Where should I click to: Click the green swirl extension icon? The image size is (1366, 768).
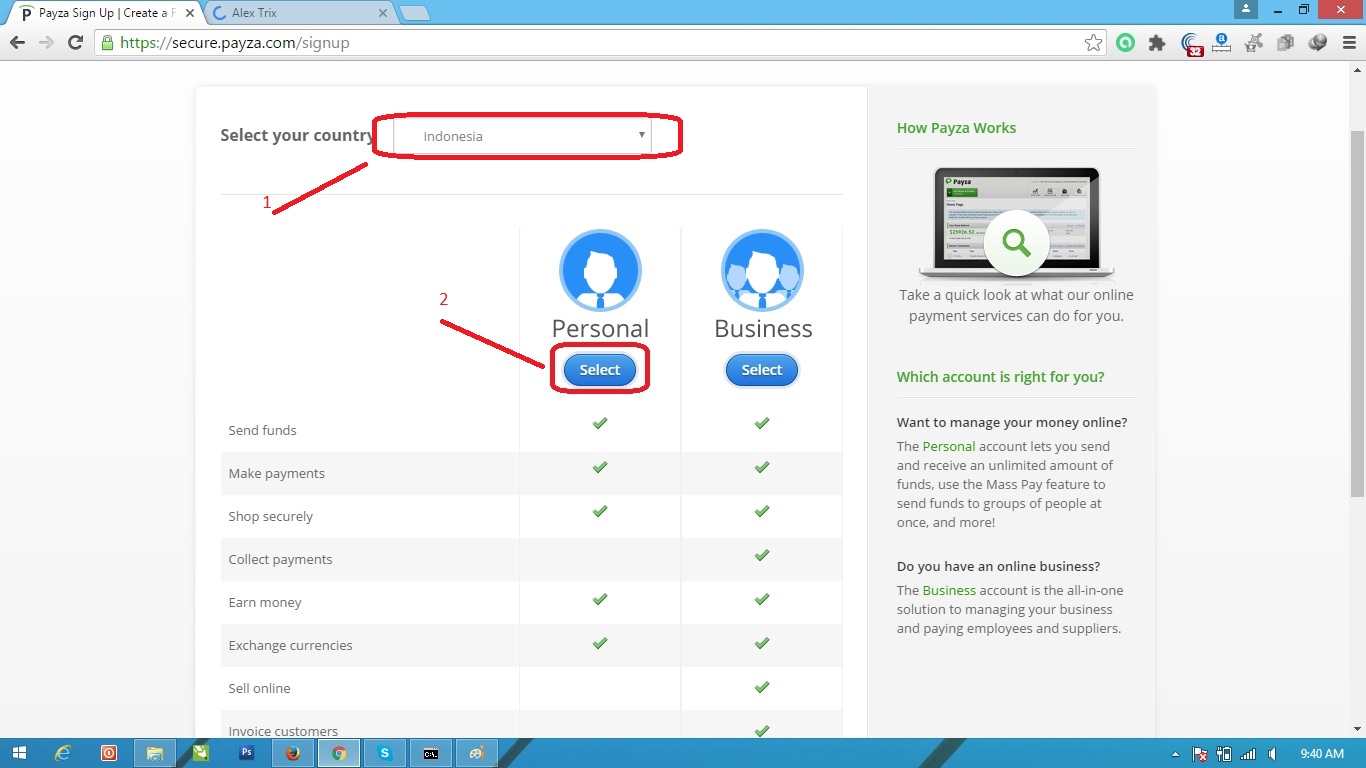click(1126, 43)
